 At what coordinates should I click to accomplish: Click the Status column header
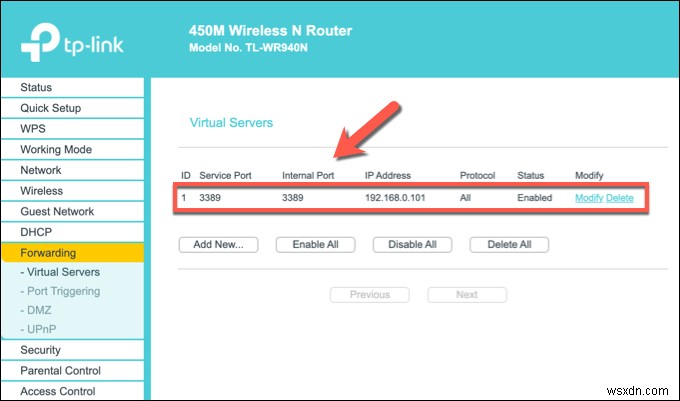(530, 176)
